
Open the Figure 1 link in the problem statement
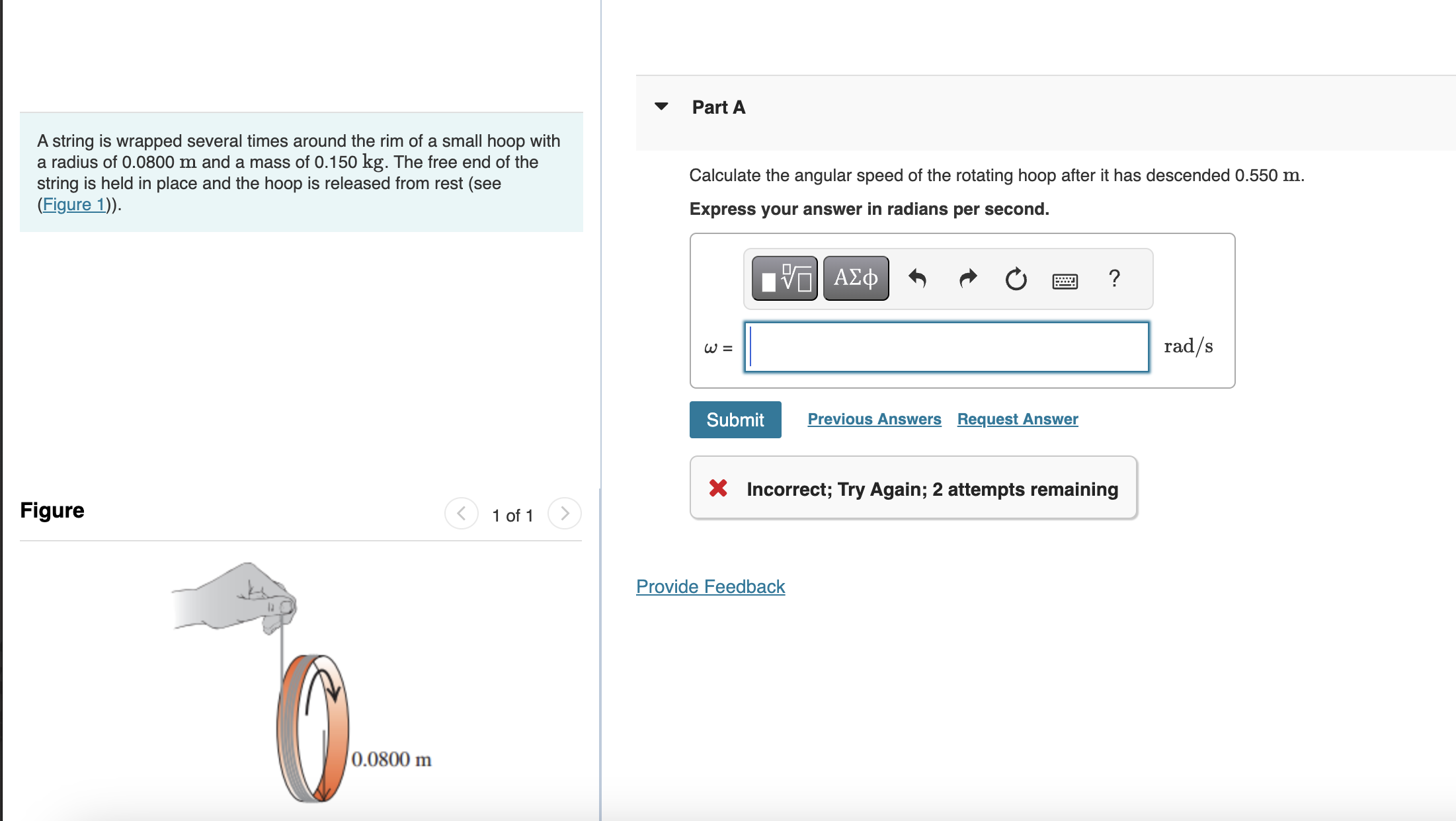[73, 204]
